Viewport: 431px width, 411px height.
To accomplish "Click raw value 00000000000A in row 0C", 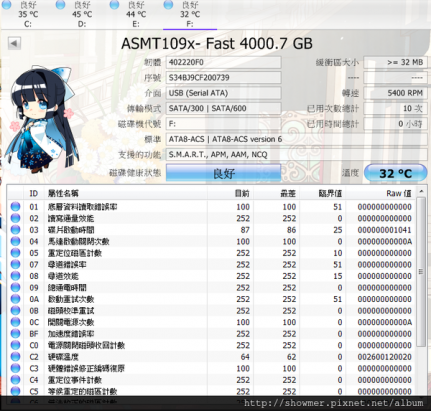I will [x=384, y=322].
